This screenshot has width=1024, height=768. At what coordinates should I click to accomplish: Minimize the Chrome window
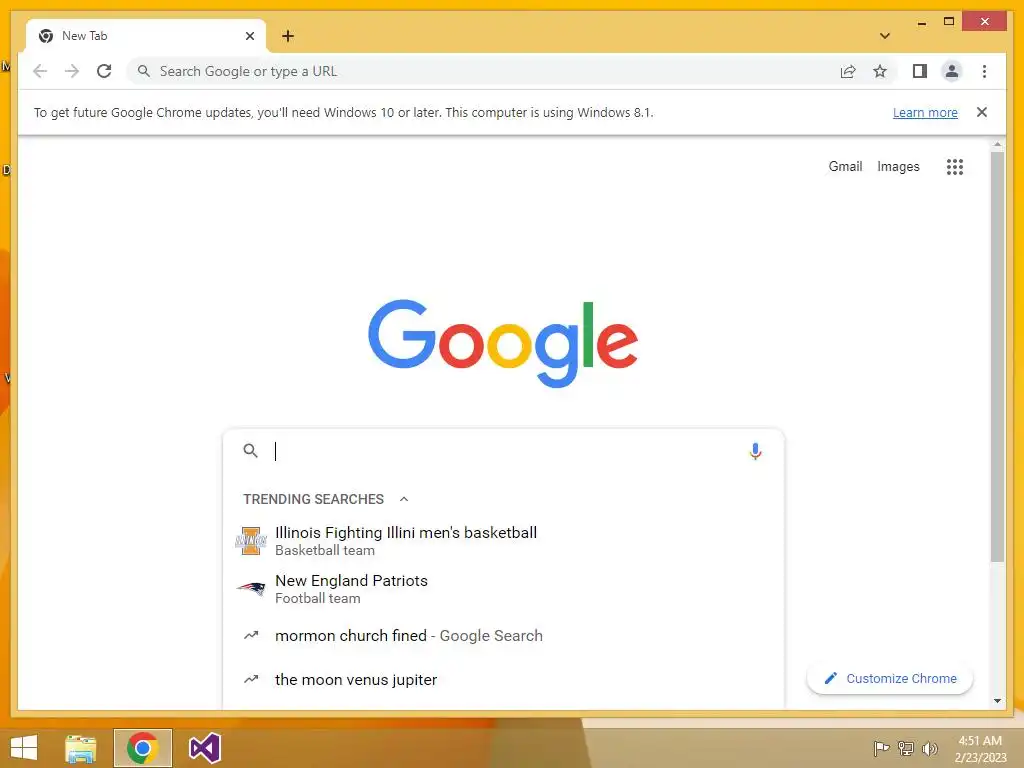(x=921, y=23)
